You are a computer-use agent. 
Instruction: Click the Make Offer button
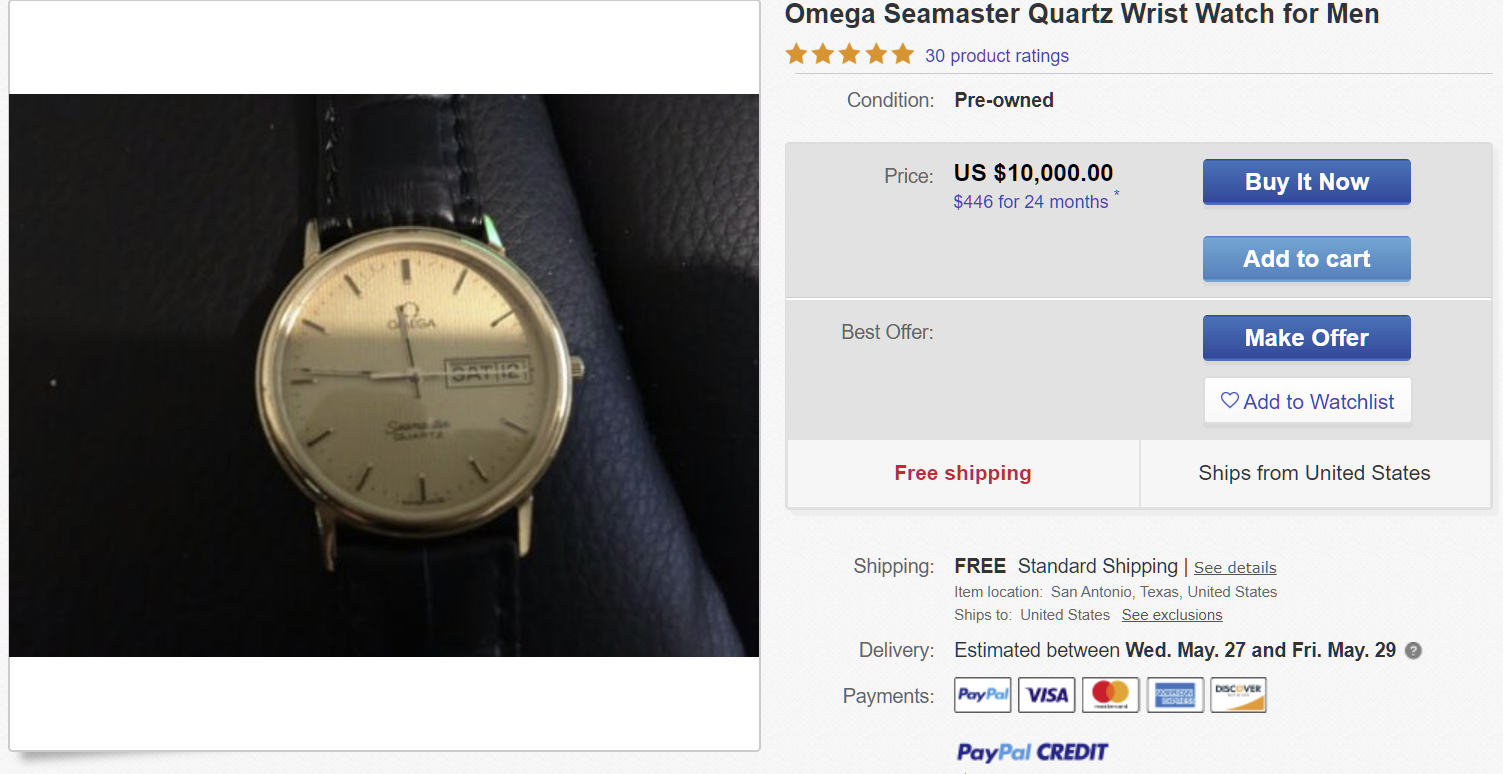pyautogui.click(x=1306, y=338)
